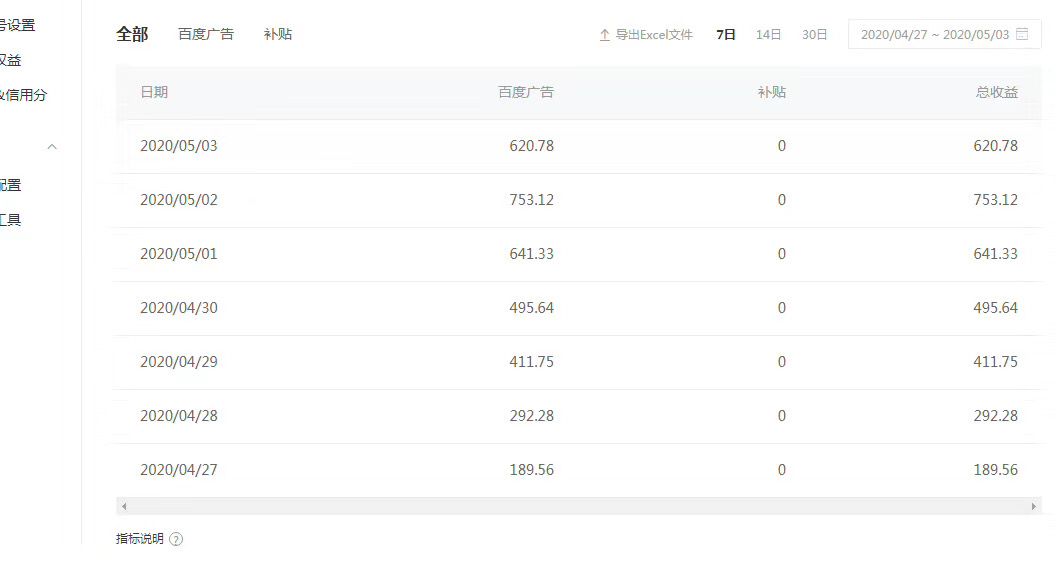The image size is (1056, 564).
Task: Click 753.12 in the 百度广告 column
Action: (531, 200)
